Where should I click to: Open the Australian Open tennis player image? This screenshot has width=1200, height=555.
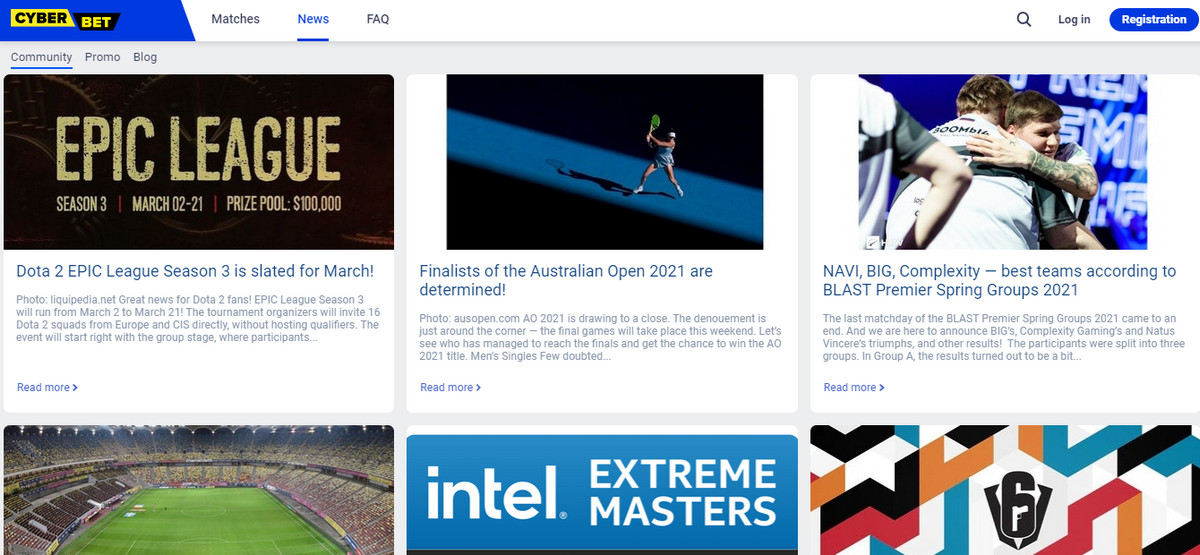604,162
